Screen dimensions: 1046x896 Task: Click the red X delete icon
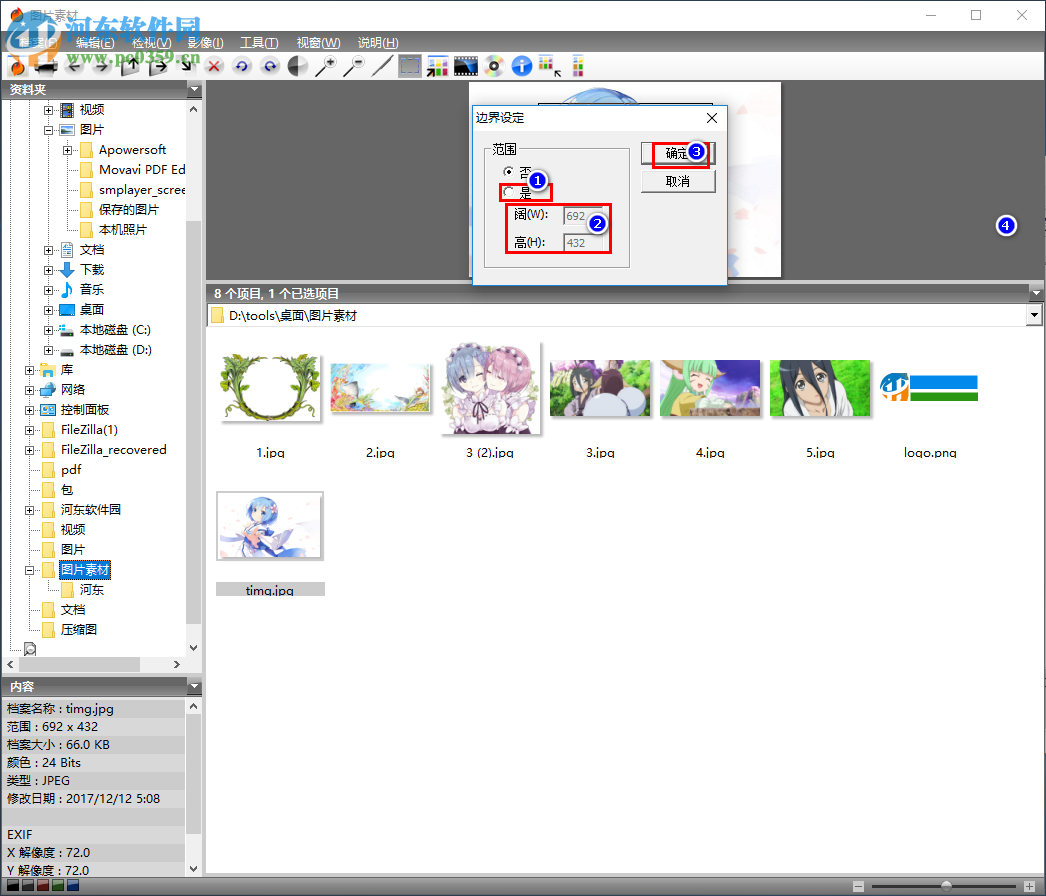coord(213,66)
